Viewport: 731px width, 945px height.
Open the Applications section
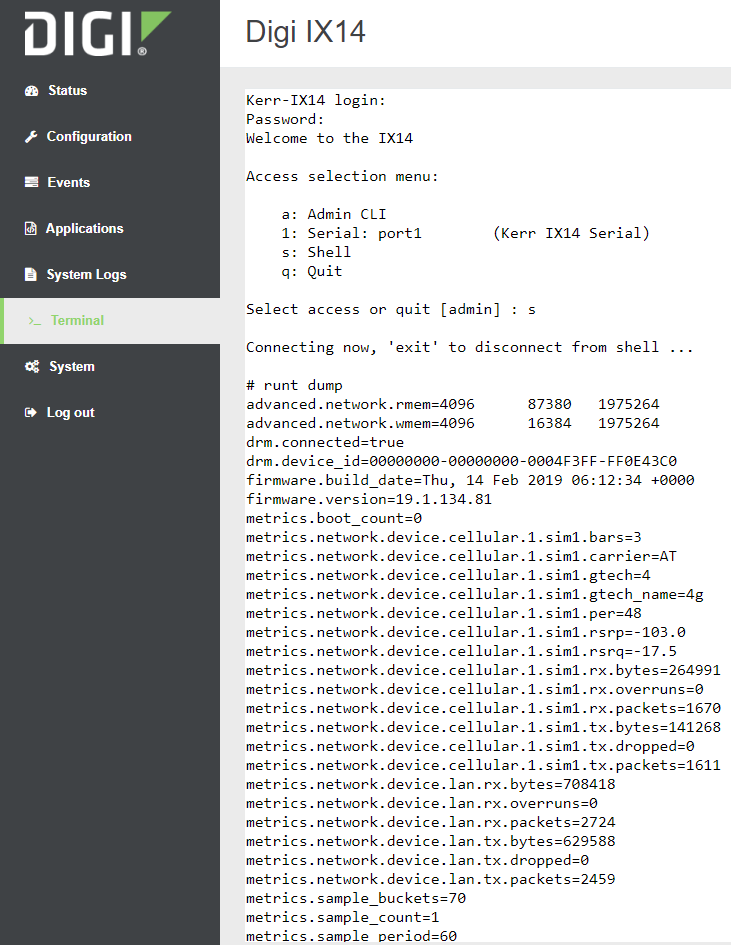click(84, 228)
